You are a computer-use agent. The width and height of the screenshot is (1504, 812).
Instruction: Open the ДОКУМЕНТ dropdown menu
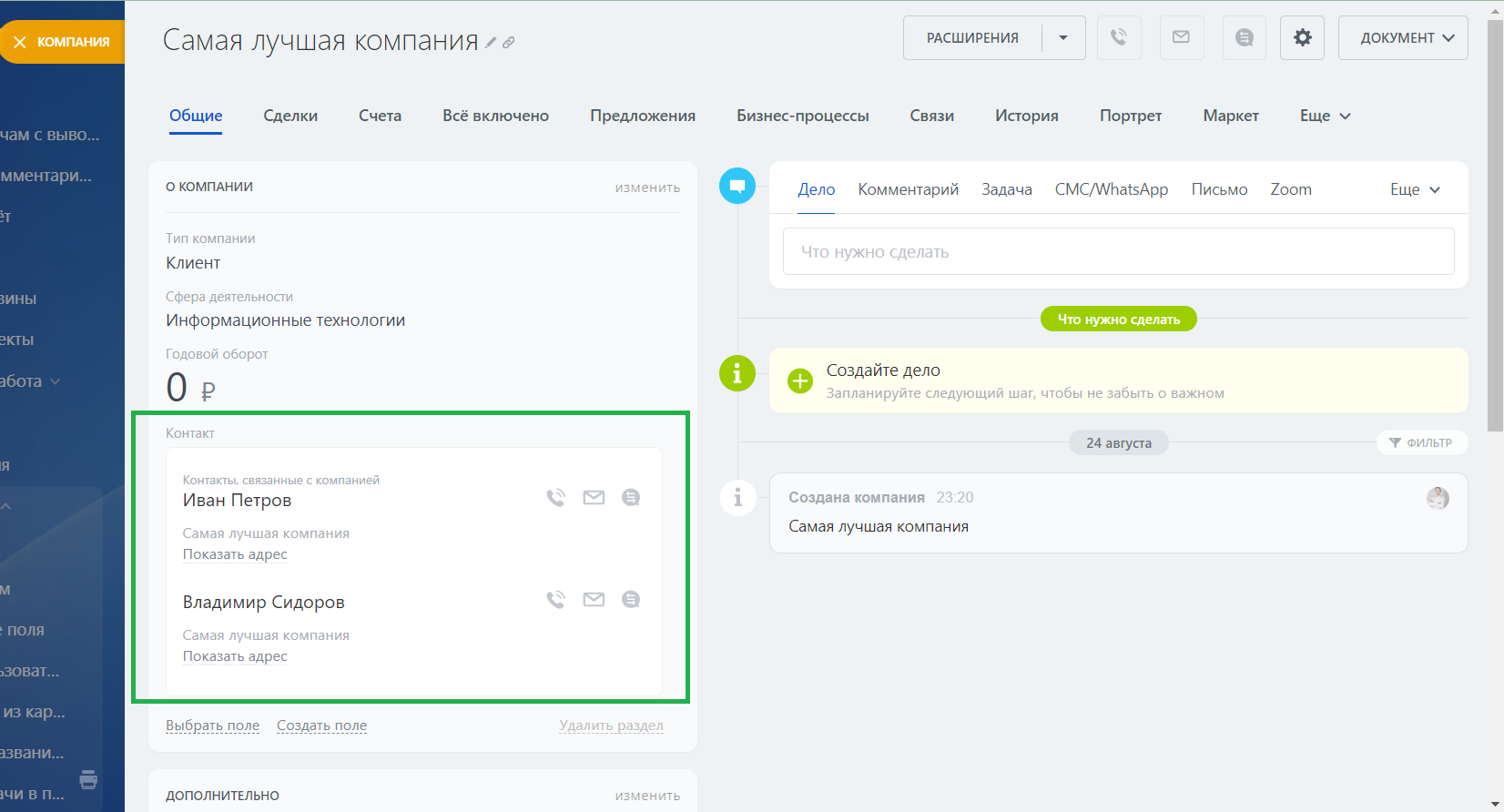tap(1403, 37)
